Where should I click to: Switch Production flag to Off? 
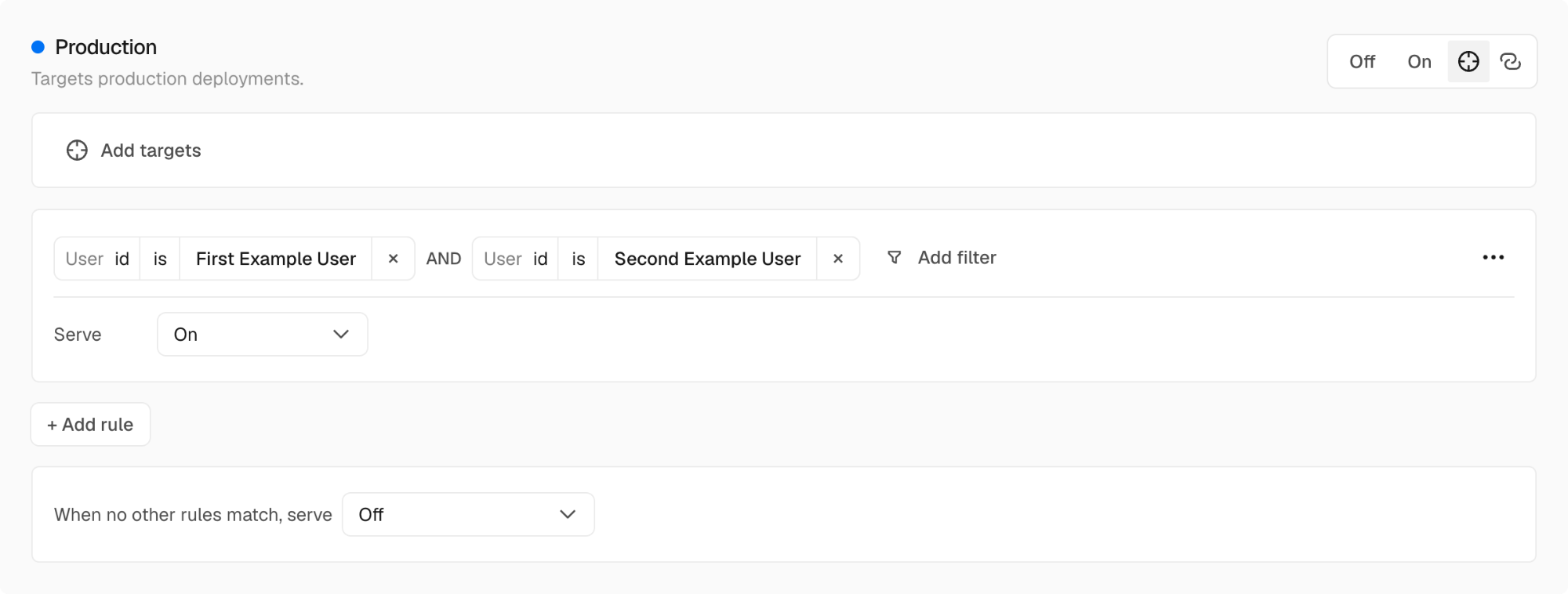1362,61
